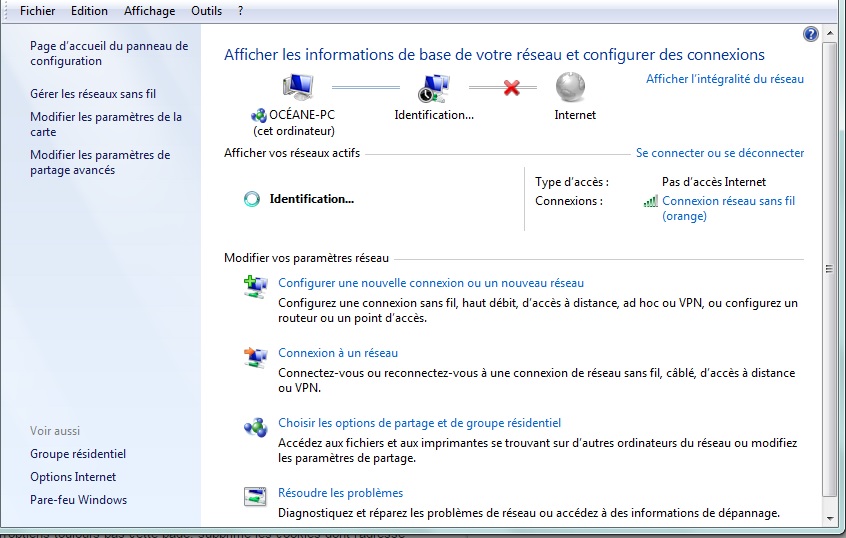Click the red X broken connection icon
The image size is (846, 538).
point(511,88)
